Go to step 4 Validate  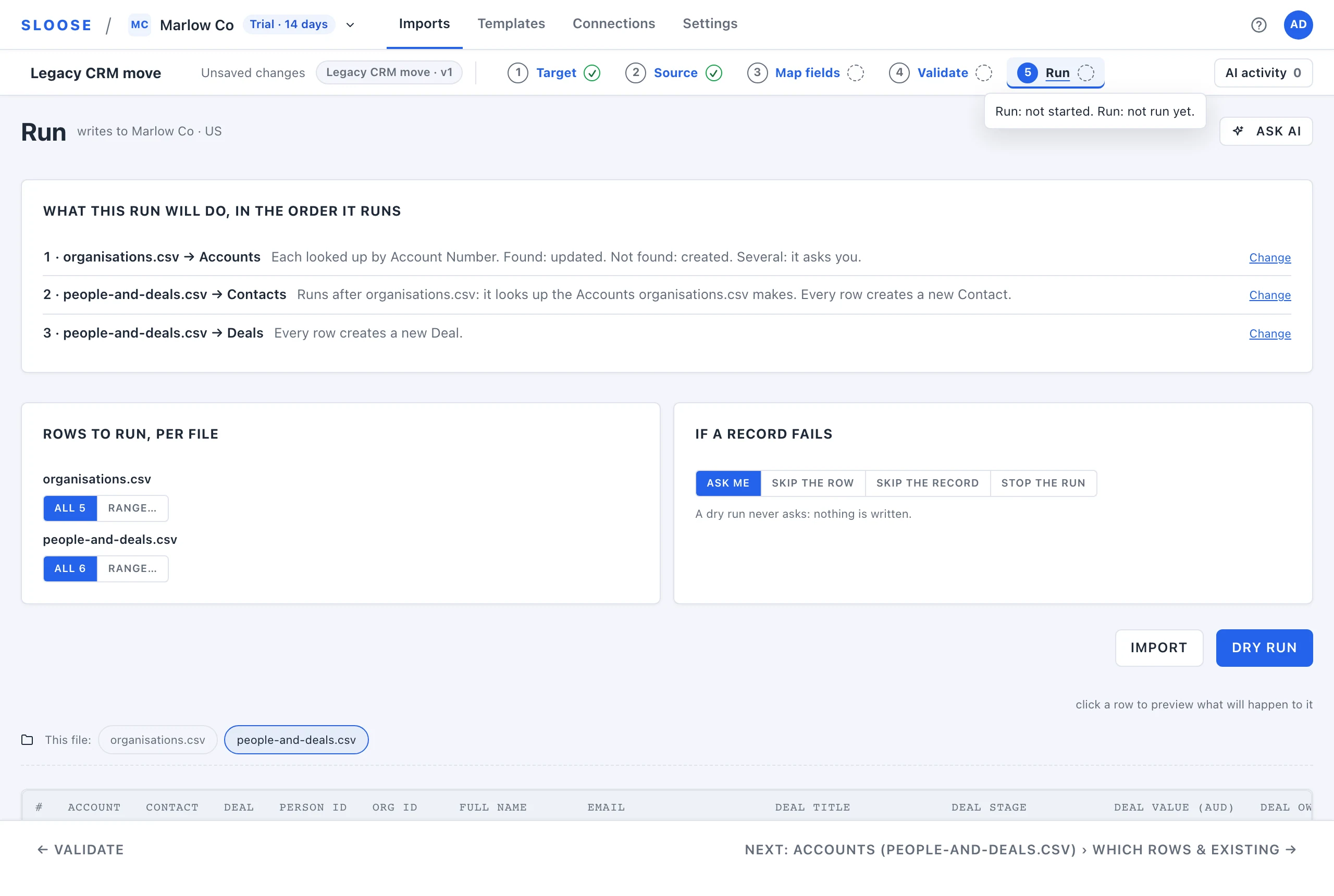pos(940,73)
